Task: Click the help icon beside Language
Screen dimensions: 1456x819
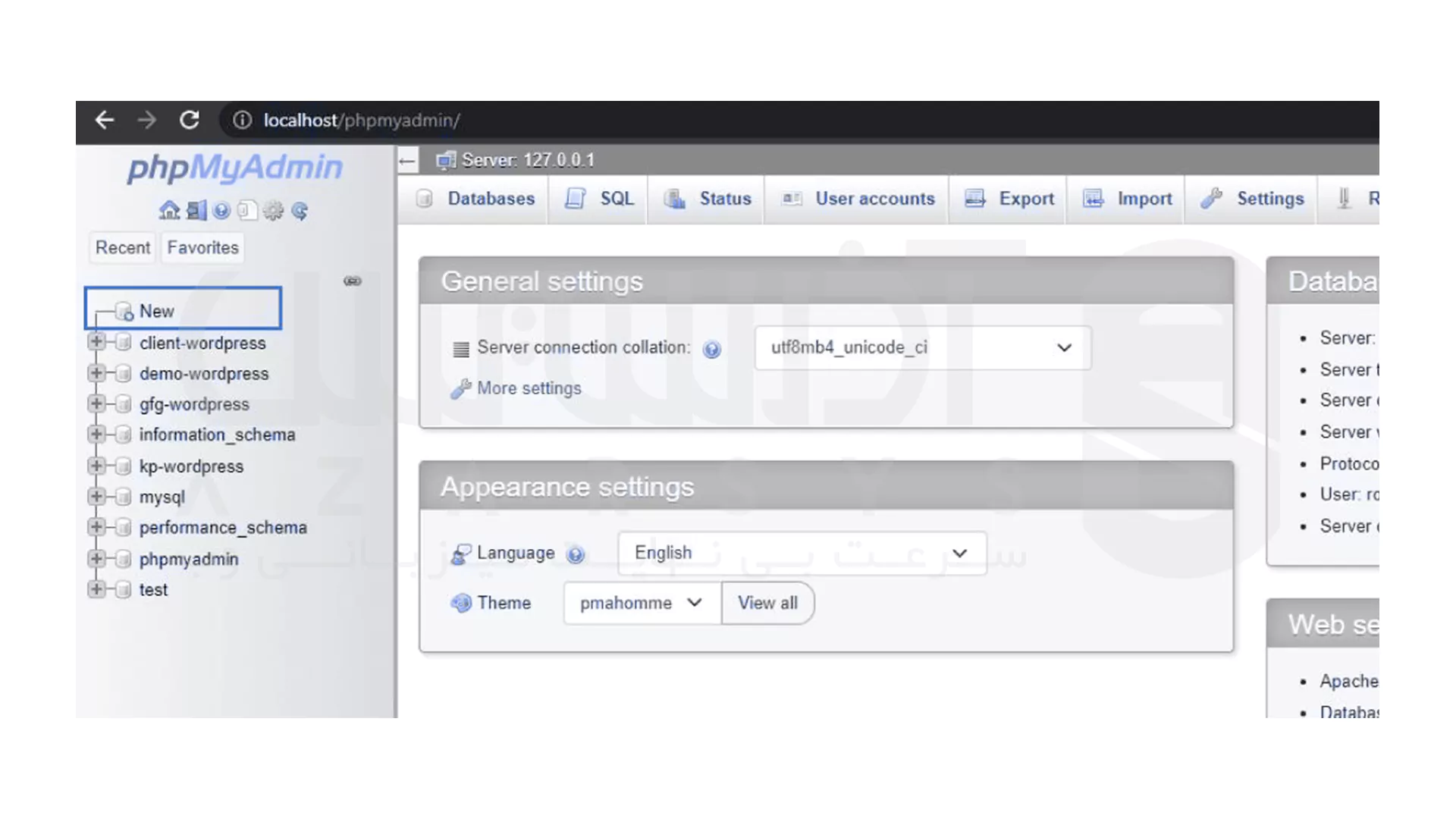Action: point(576,554)
